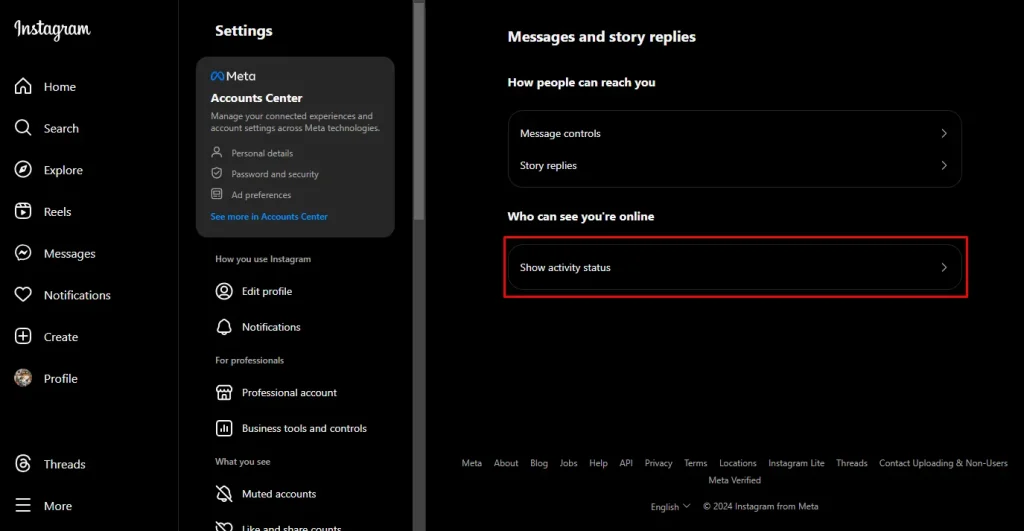Open Messages messenger icon
The height and width of the screenshot is (531, 1024).
pos(23,253)
